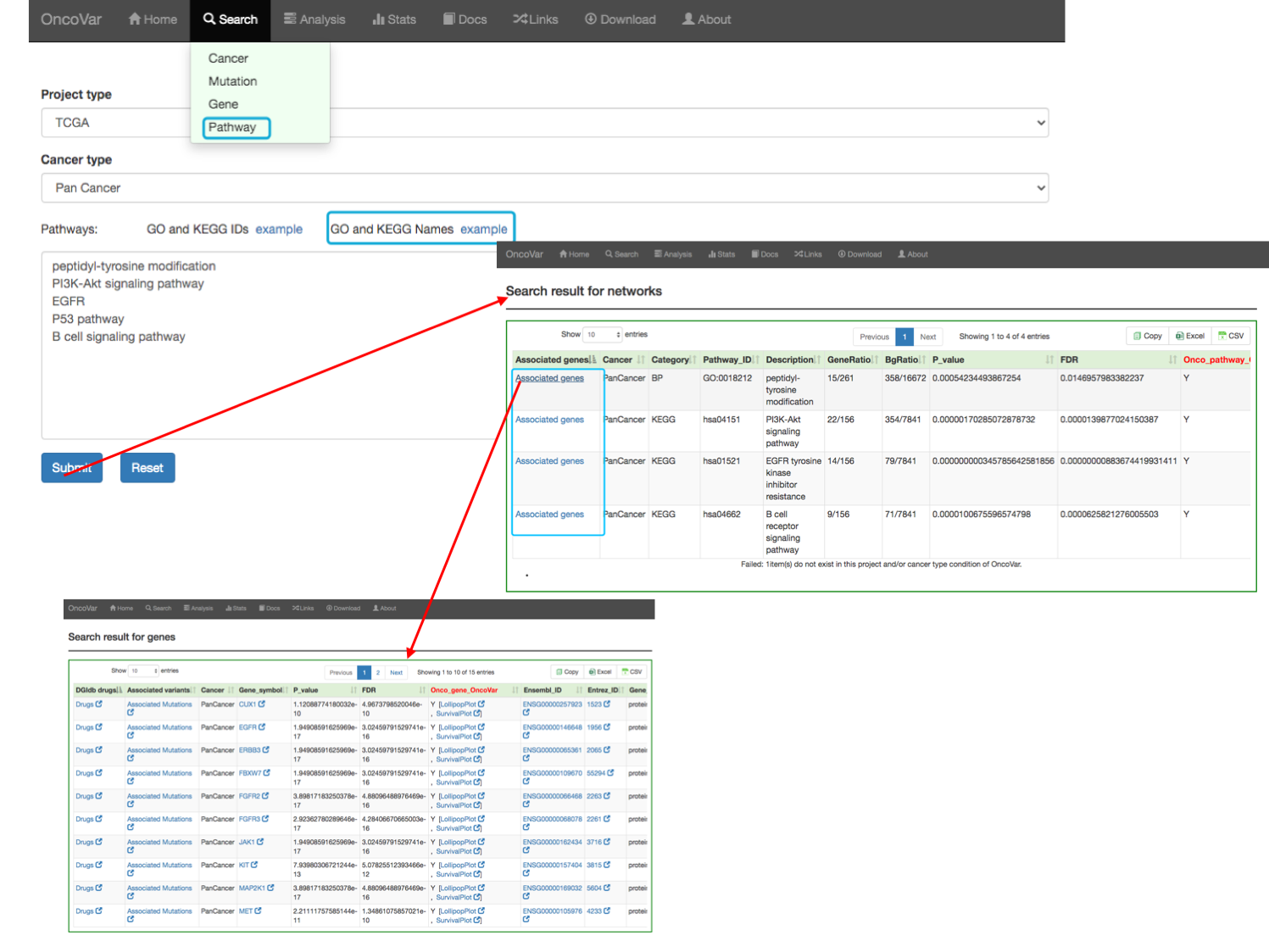This screenshot has width=1269, height=952.
Task: Open Associated genes for hsa04662 row
Action: [x=549, y=515]
